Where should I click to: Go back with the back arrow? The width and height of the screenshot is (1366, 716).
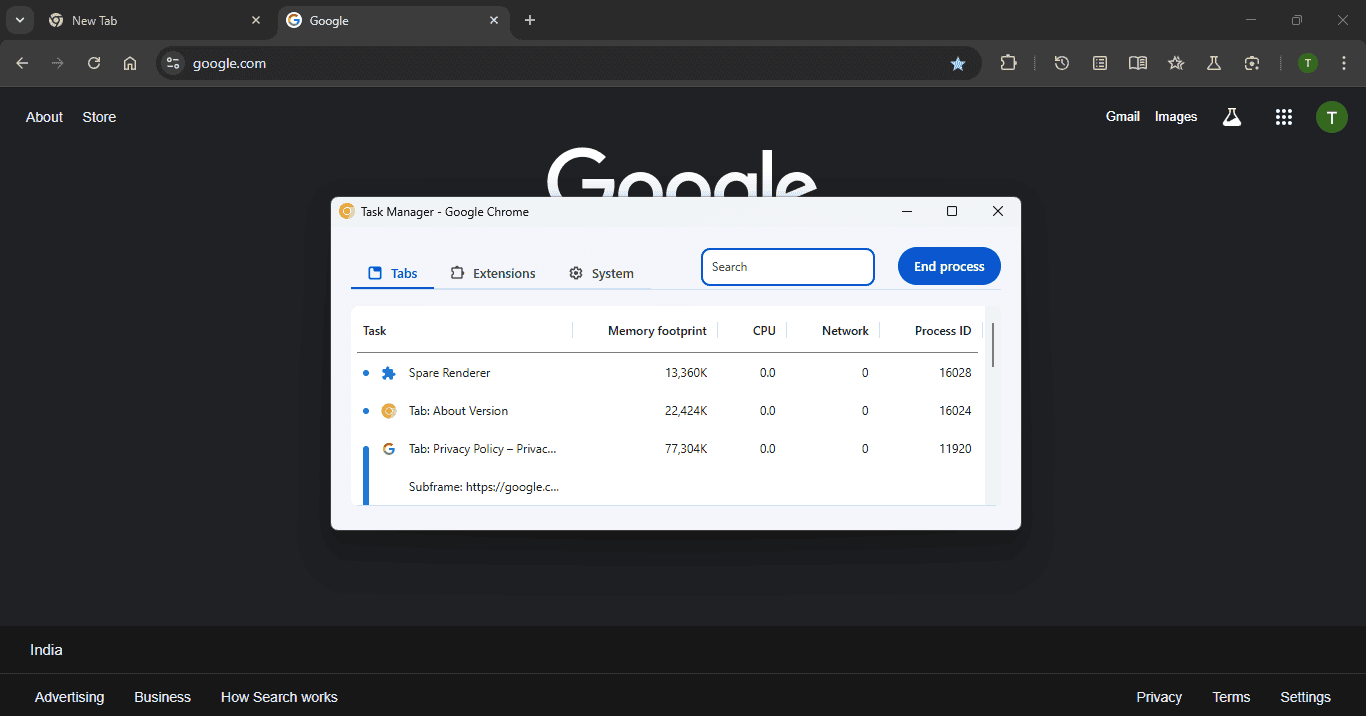pyautogui.click(x=22, y=63)
